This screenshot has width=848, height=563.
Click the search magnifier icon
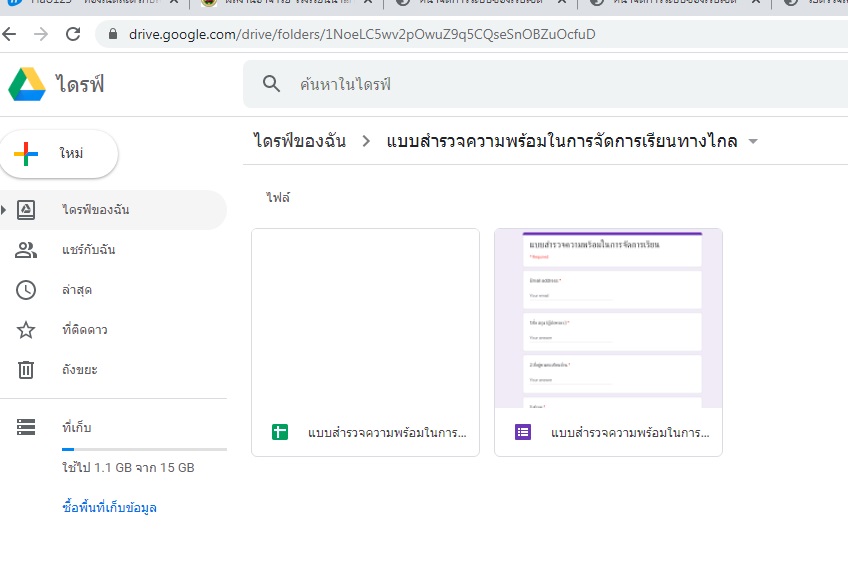point(271,84)
